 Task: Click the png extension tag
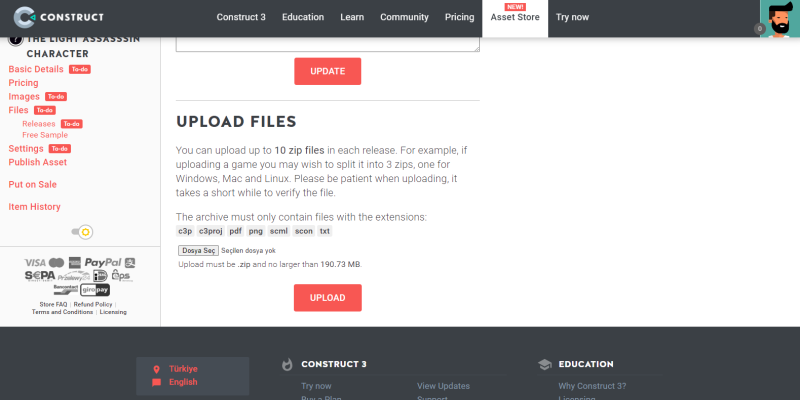point(256,231)
